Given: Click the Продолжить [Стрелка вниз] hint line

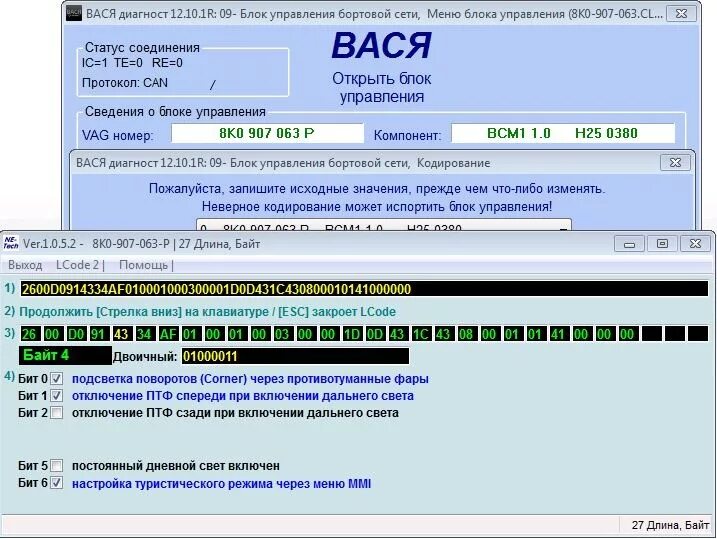Looking at the screenshot, I should coord(207,312).
